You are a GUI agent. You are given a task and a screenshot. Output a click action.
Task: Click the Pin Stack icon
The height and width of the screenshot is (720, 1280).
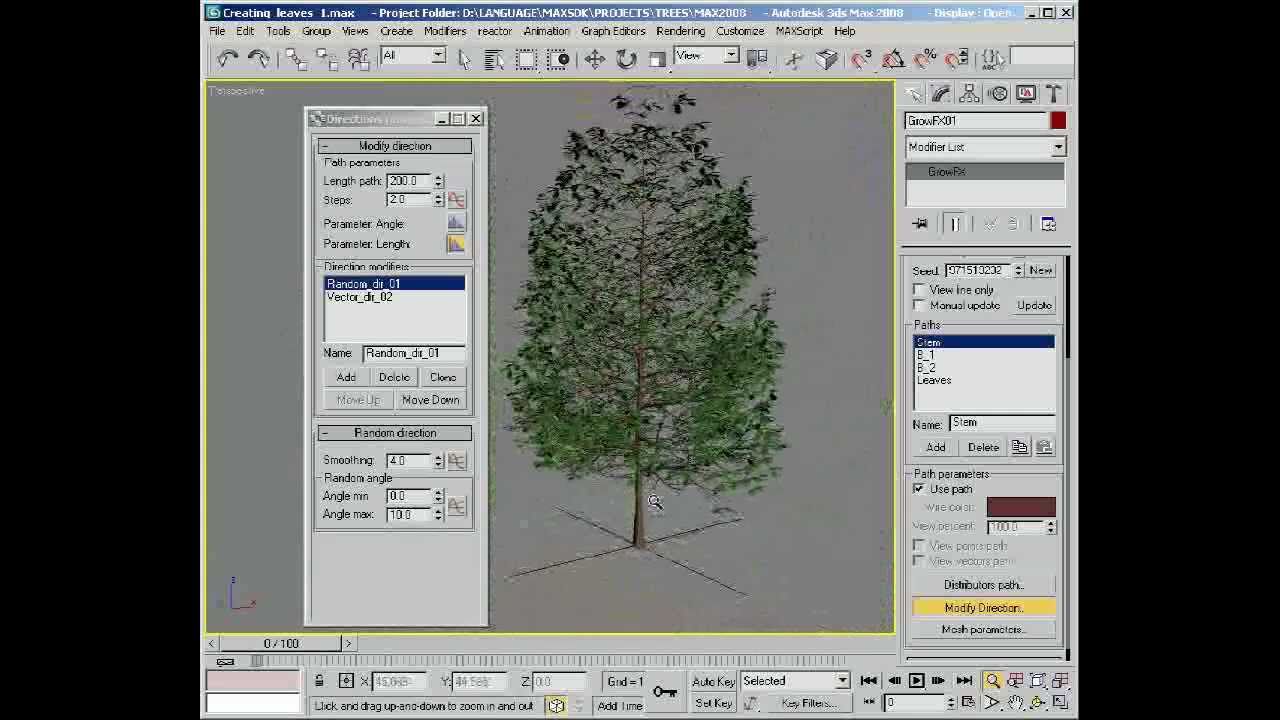(920, 224)
